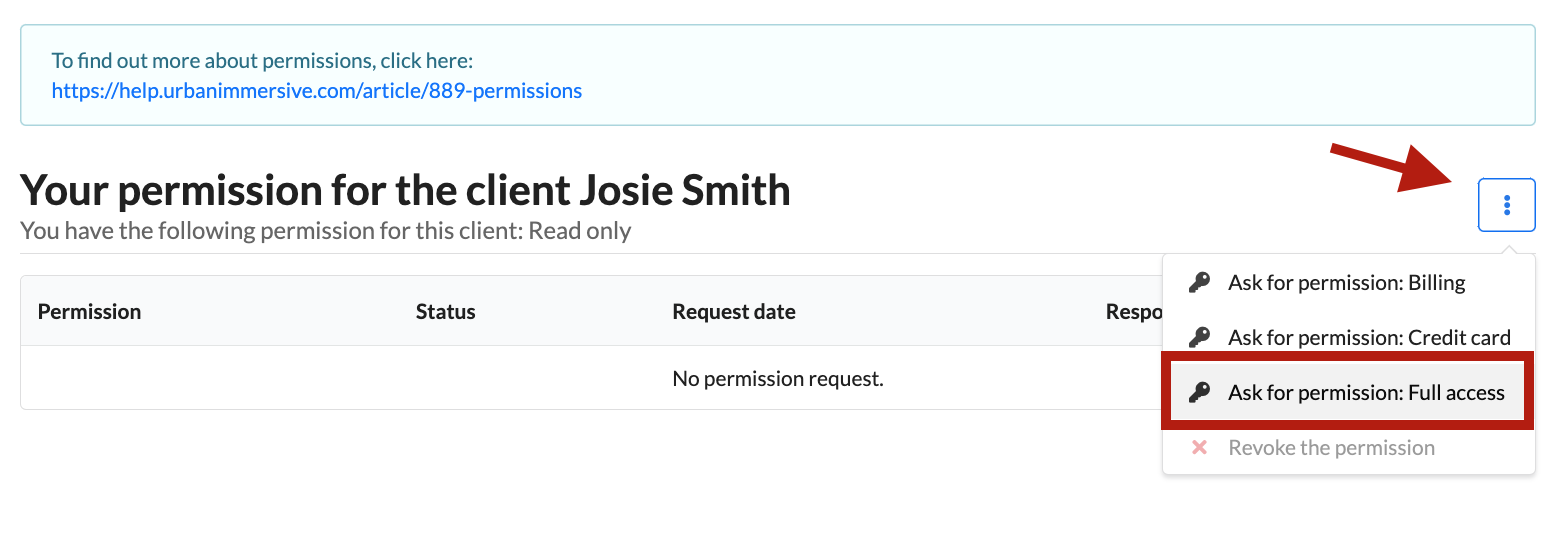Image resolution: width=1562 pixels, height=542 pixels.
Task: Click the Status column header
Action: tap(445, 312)
